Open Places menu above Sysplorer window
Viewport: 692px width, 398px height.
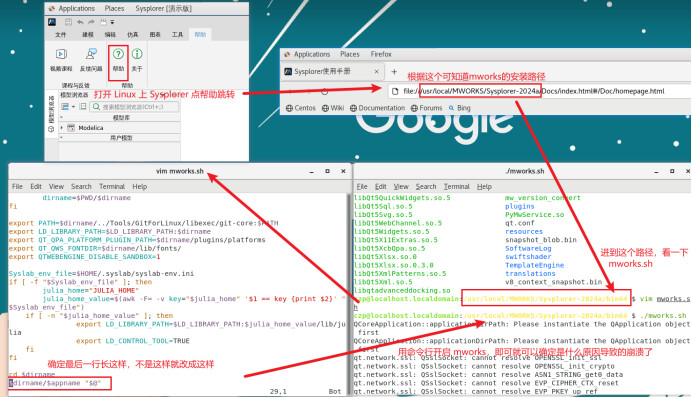pyautogui.click(x=114, y=8)
